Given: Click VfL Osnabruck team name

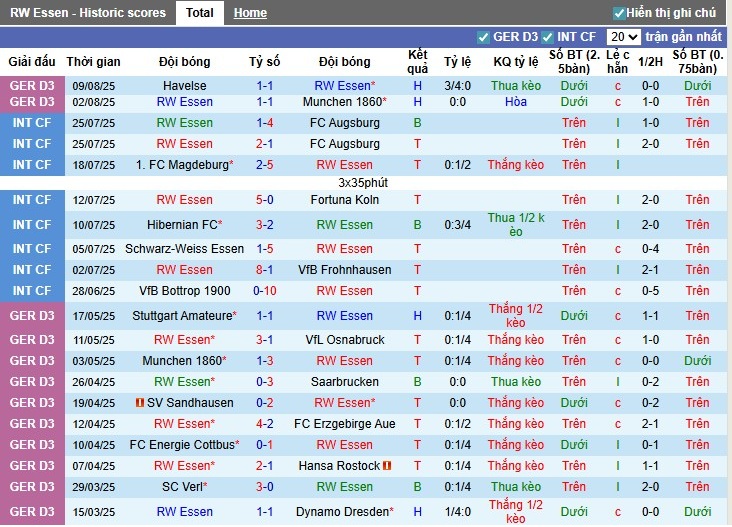Looking at the screenshot, I should 345,340.
